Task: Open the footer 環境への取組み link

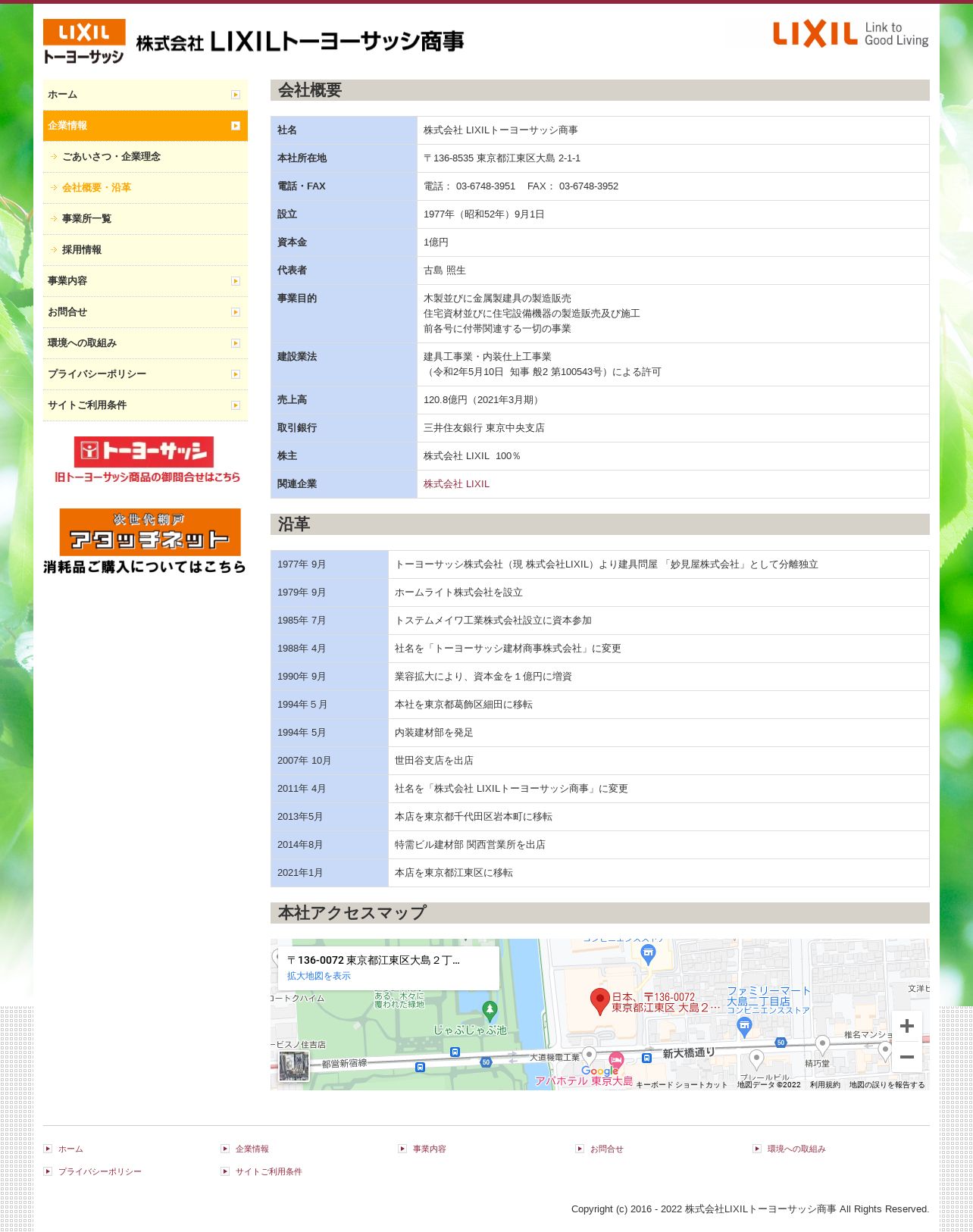Action: pyautogui.click(x=796, y=1149)
